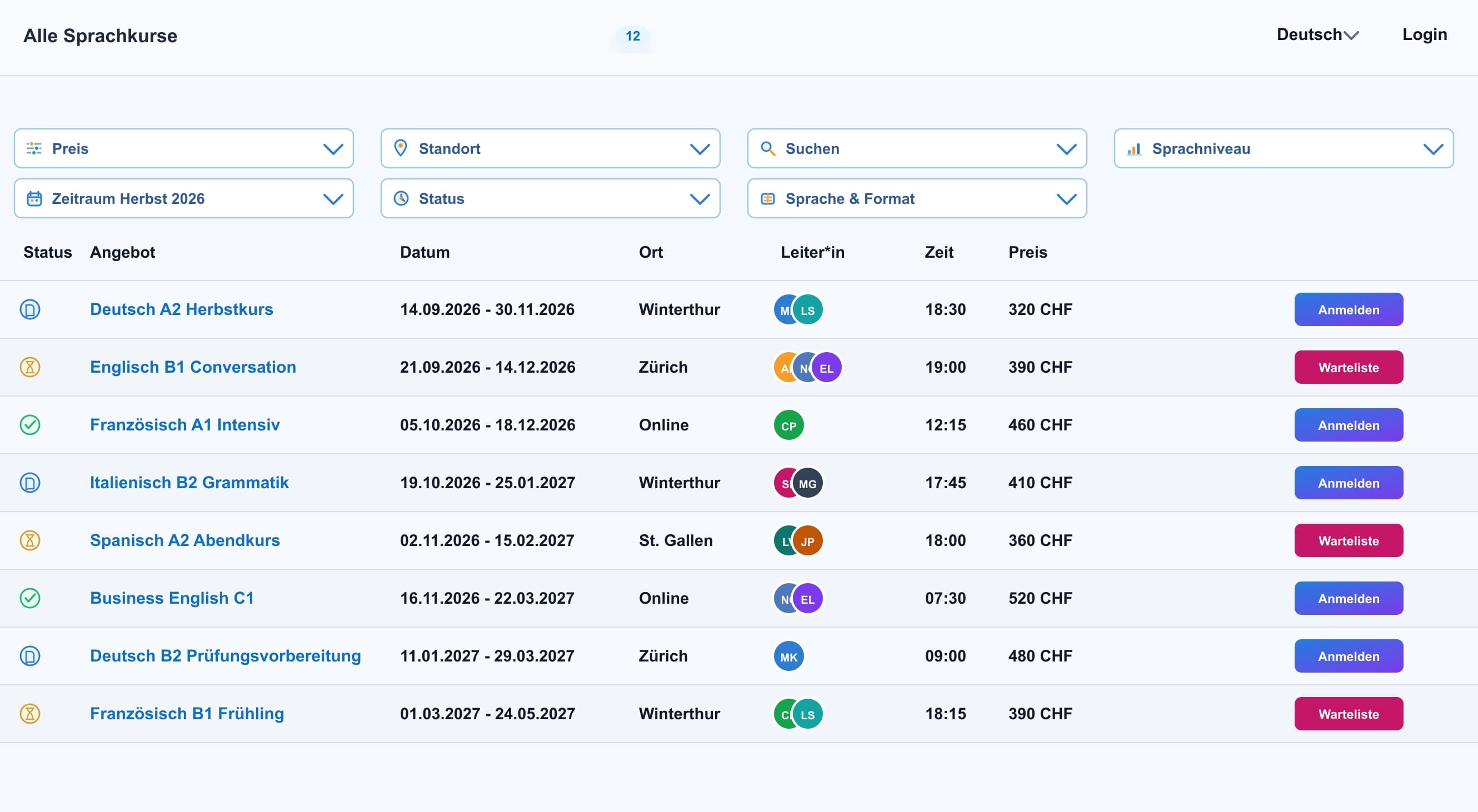Image resolution: width=1478 pixels, height=812 pixels.
Task: Click the Datum column header
Action: click(x=425, y=252)
